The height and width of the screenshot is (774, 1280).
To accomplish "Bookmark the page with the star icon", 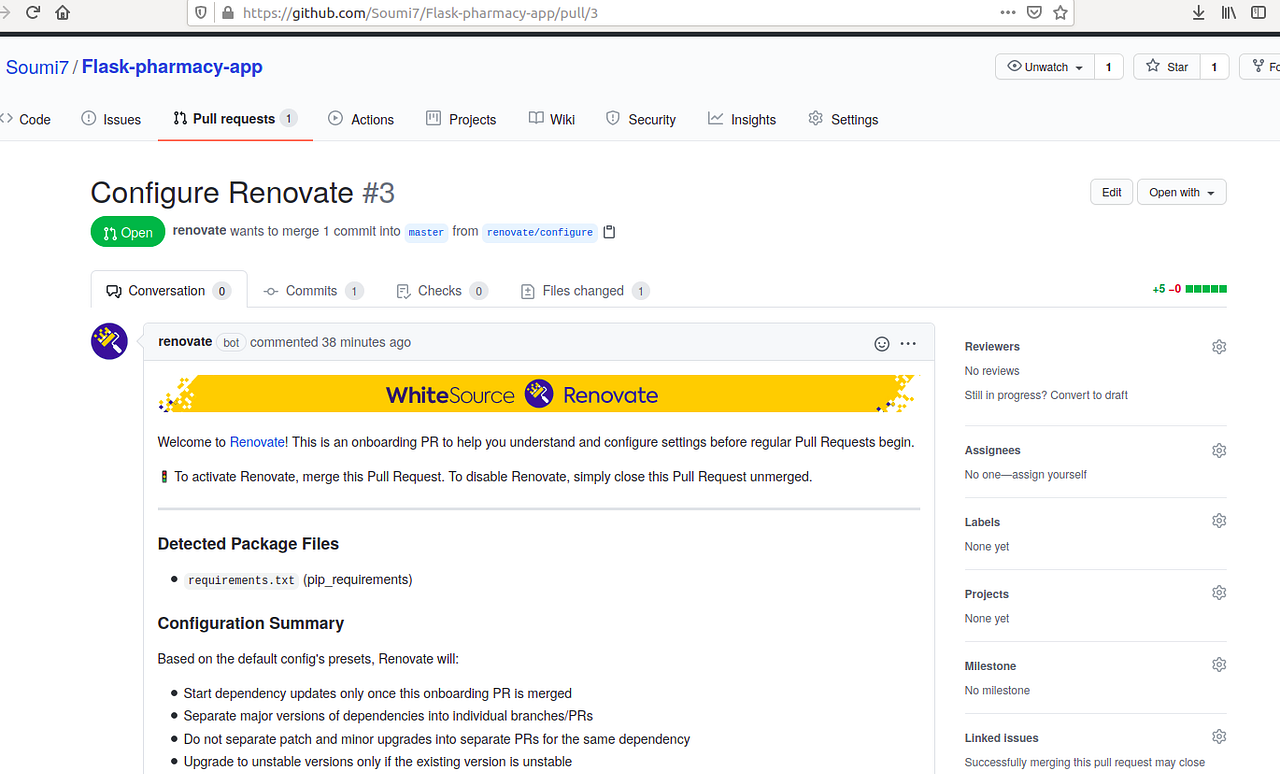I will point(1060,12).
